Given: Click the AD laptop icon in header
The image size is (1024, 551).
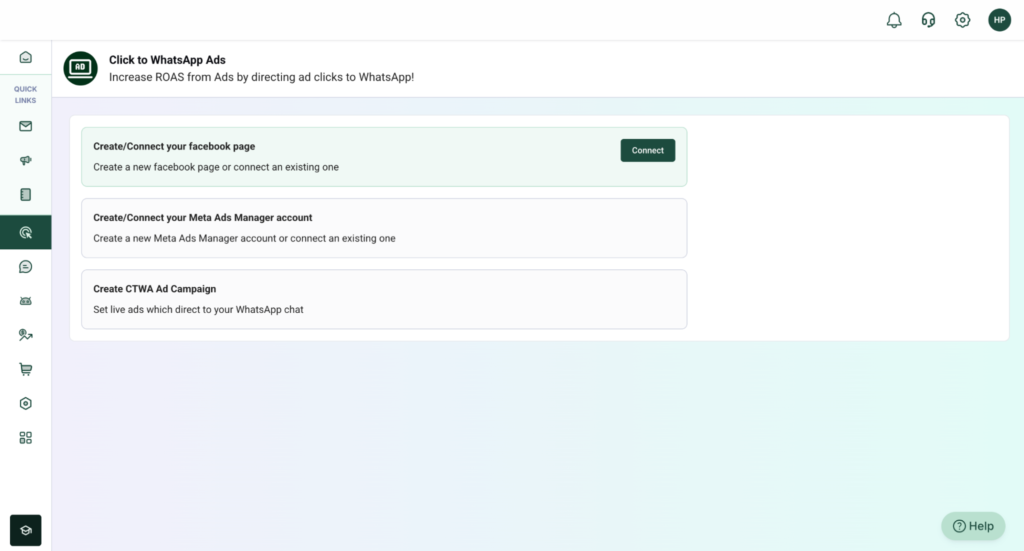Looking at the screenshot, I should [x=80, y=68].
